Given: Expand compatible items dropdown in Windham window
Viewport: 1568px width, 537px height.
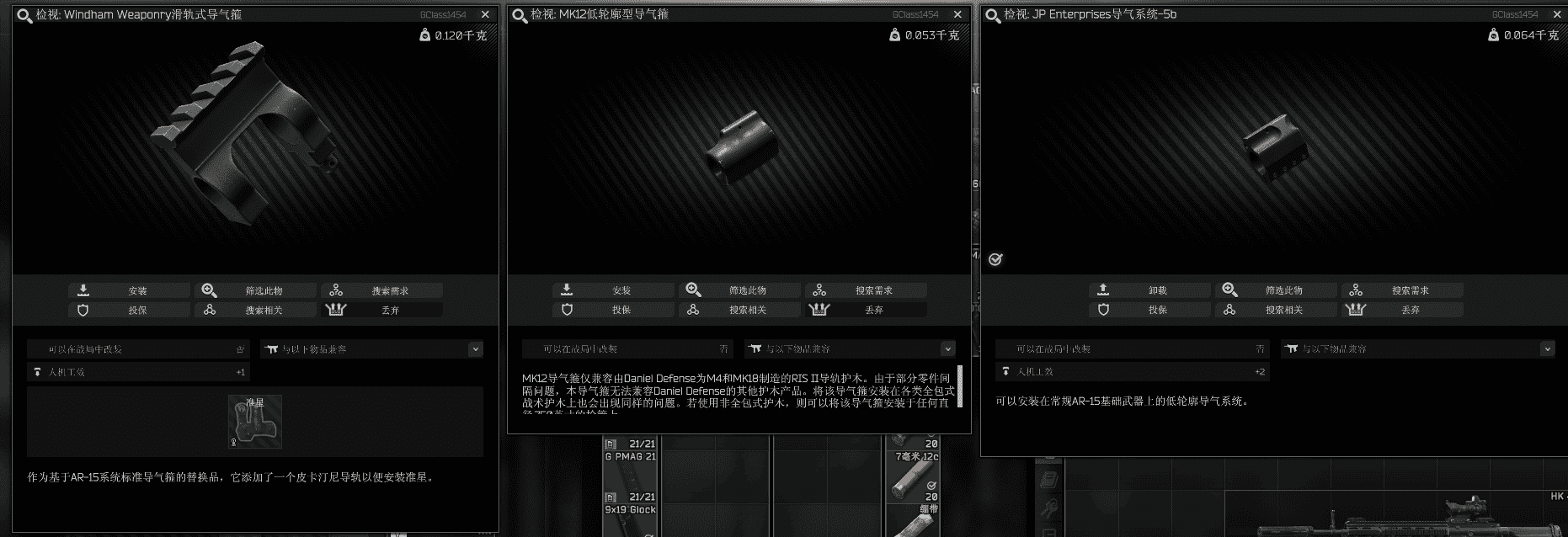Looking at the screenshot, I should click(x=475, y=348).
